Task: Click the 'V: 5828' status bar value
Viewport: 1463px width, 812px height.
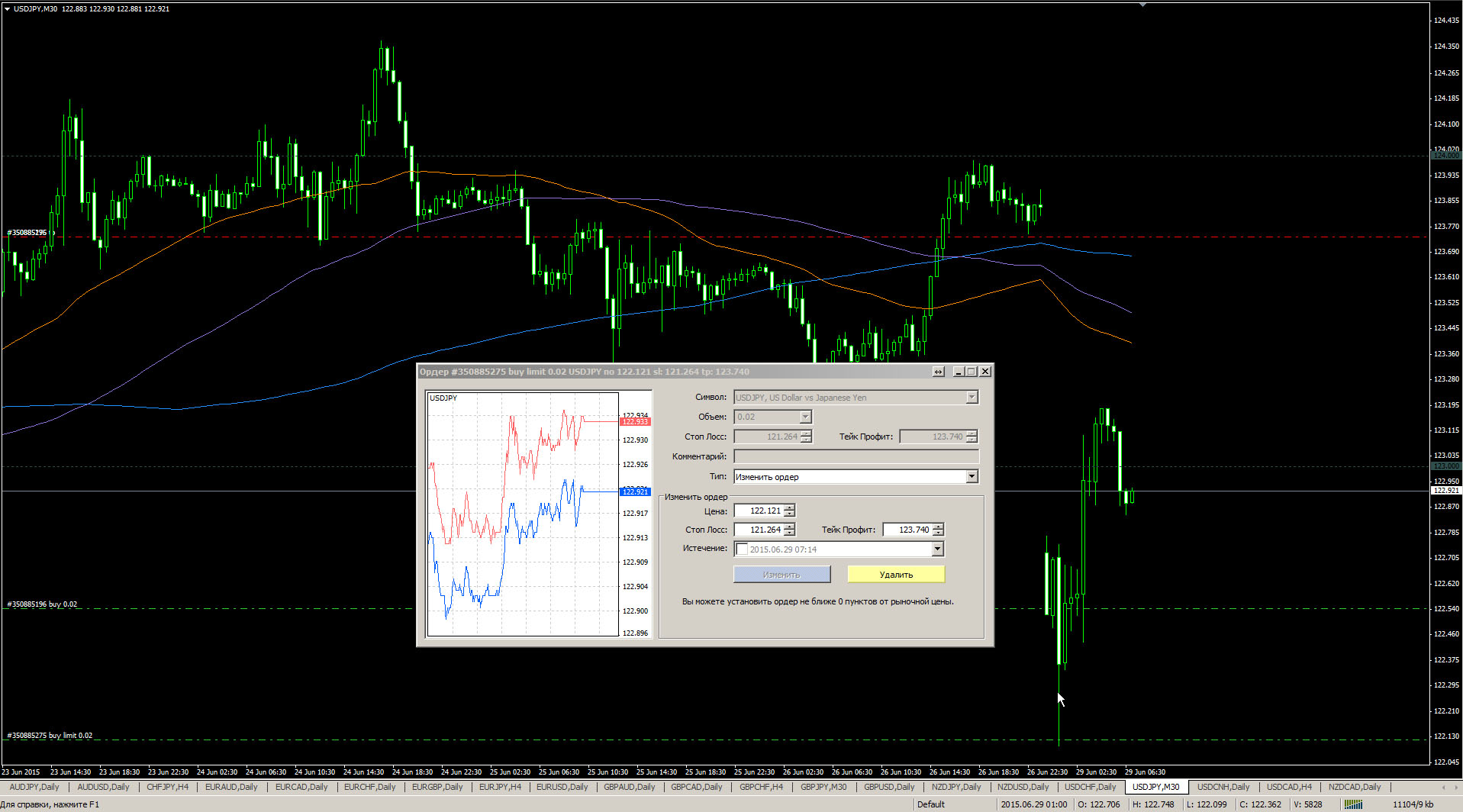Action: (1308, 804)
